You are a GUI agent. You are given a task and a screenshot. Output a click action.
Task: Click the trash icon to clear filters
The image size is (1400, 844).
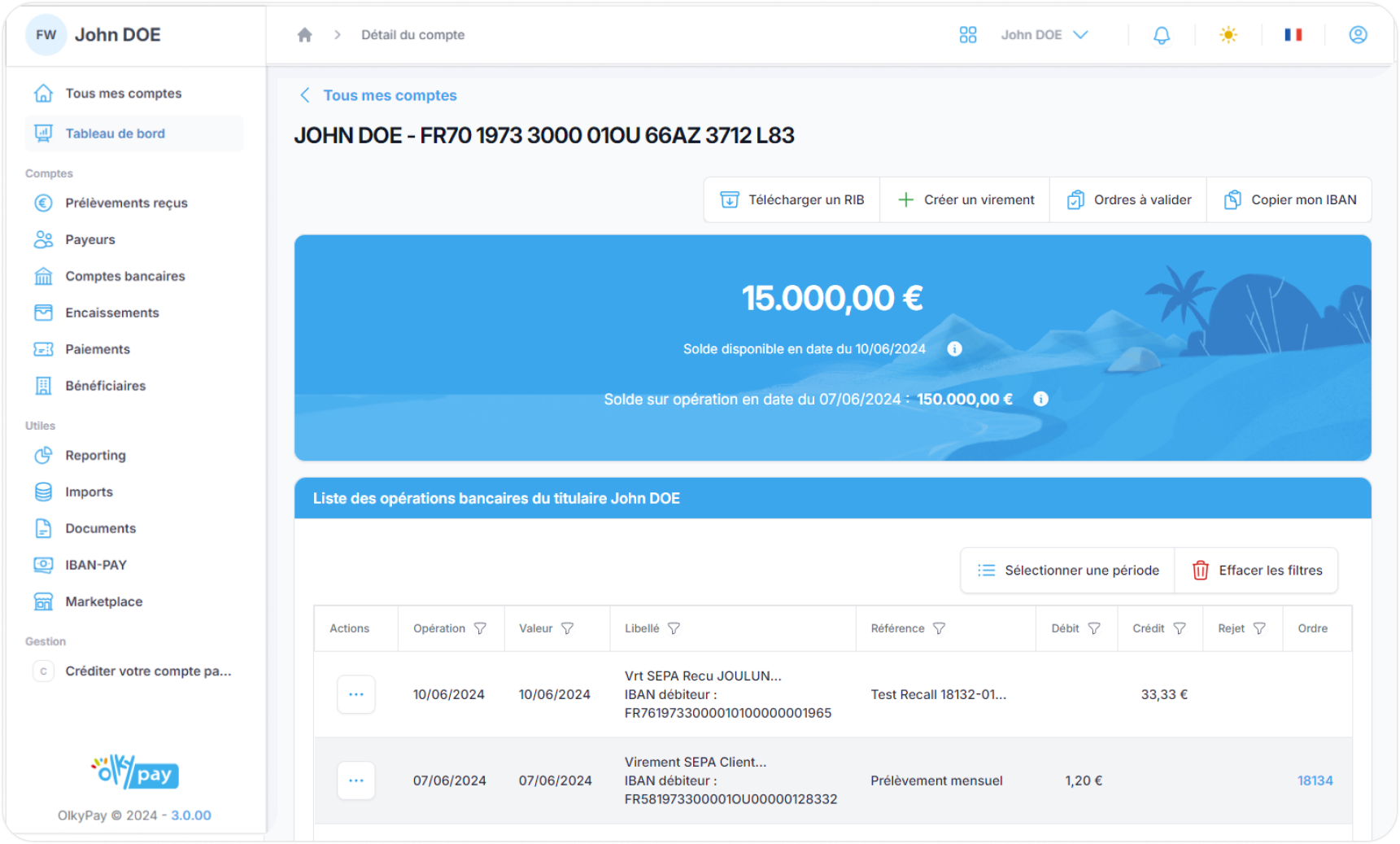coord(1199,570)
